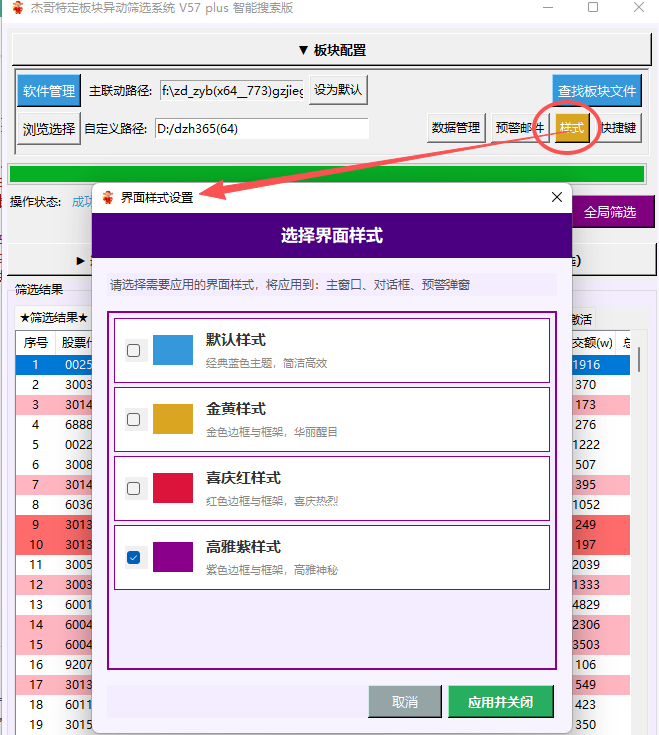The width and height of the screenshot is (659, 735).
Task: Click the green progress bar
Action: coord(327,174)
